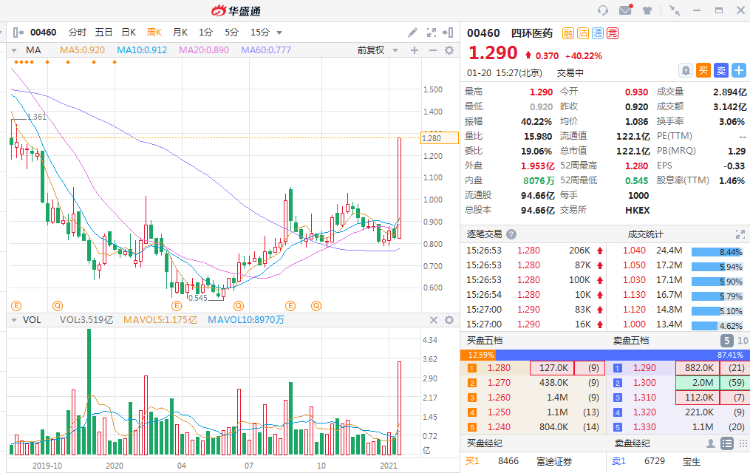Click the blue 卖 sell button
Screen dimensions: 750x473
tap(721, 71)
